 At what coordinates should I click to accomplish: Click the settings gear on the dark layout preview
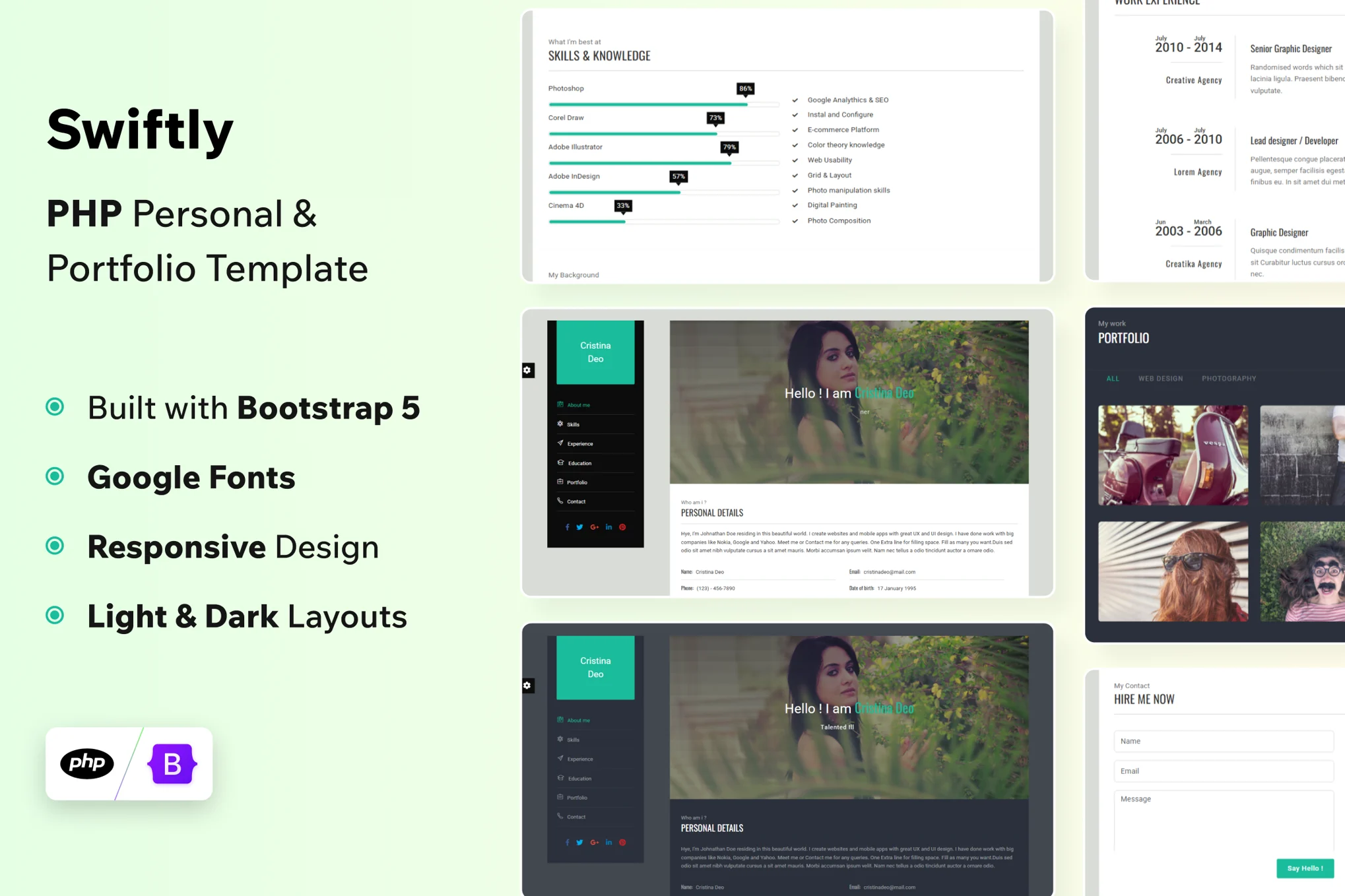tap(527, 686)
